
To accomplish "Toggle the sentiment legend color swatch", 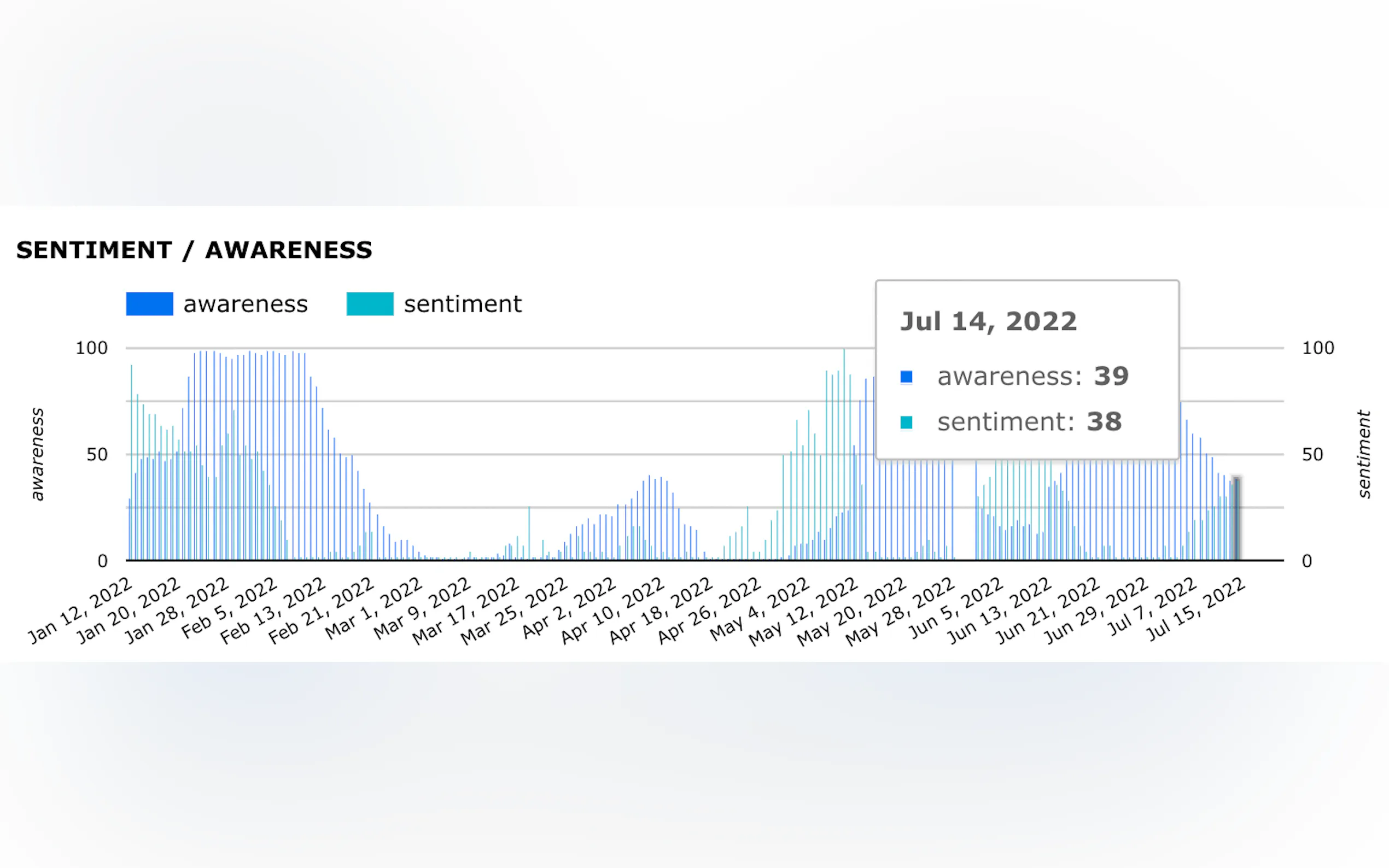I will (x=370, y=304).
